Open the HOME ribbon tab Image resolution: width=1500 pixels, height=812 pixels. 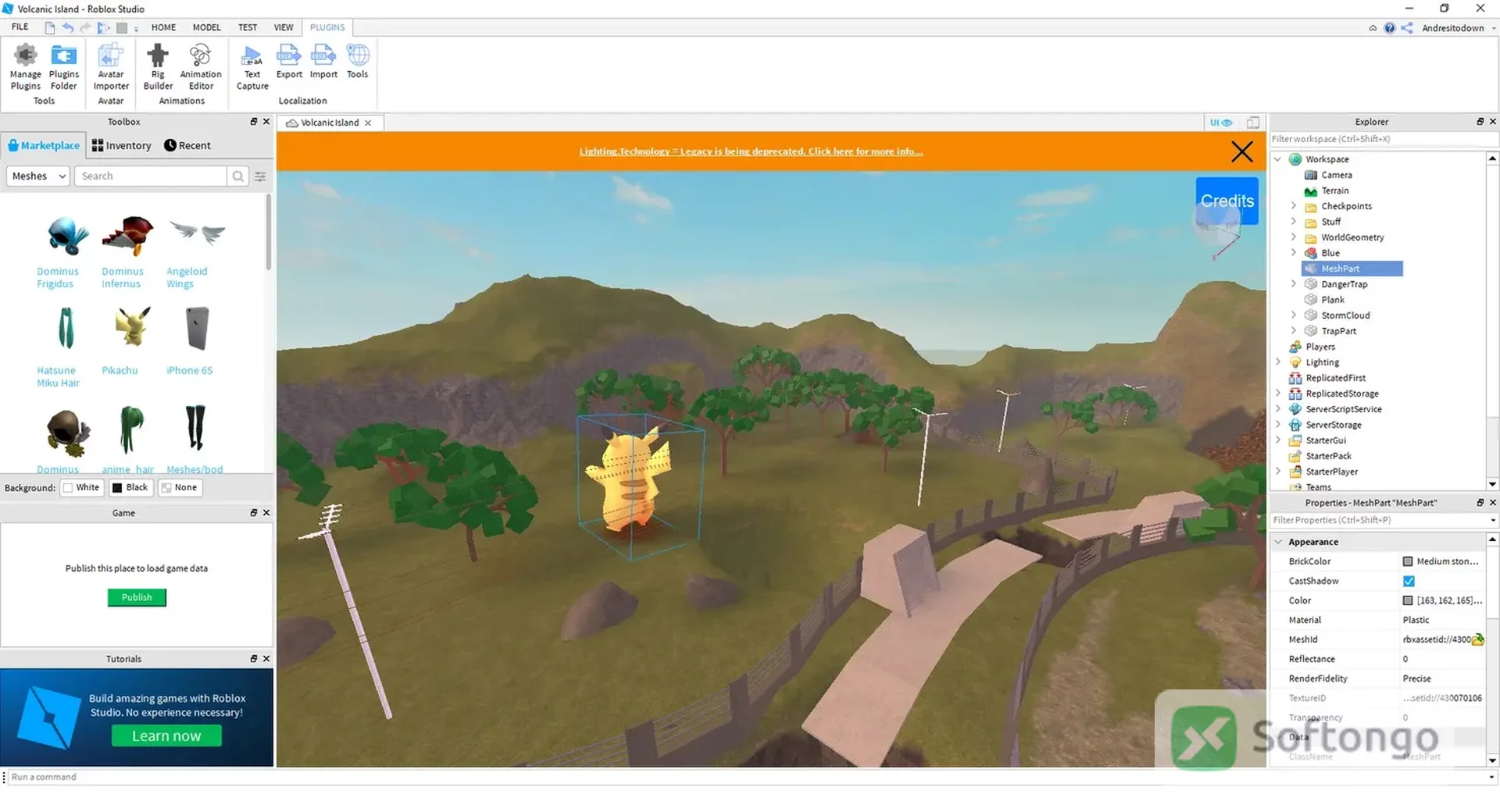[163, 27]
